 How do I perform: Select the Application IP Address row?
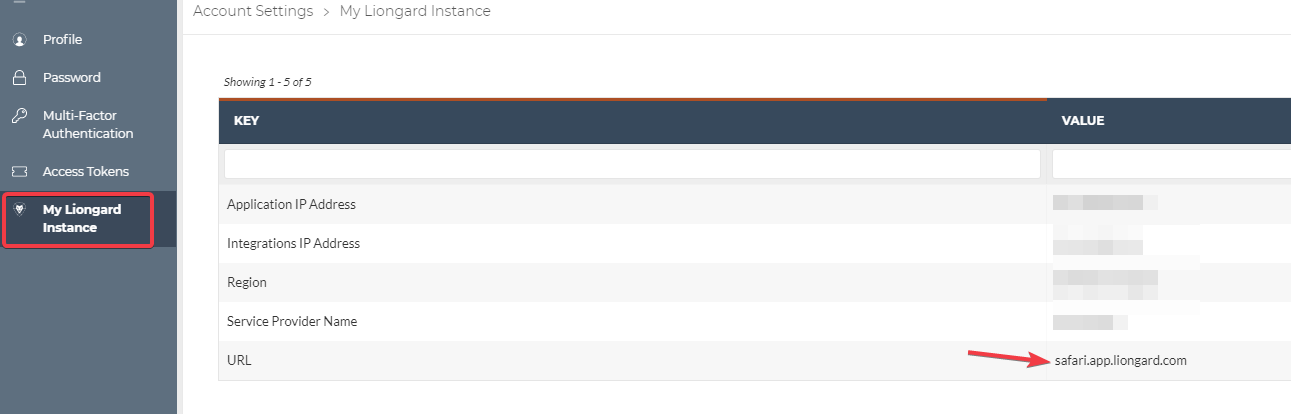click(755, 204)
